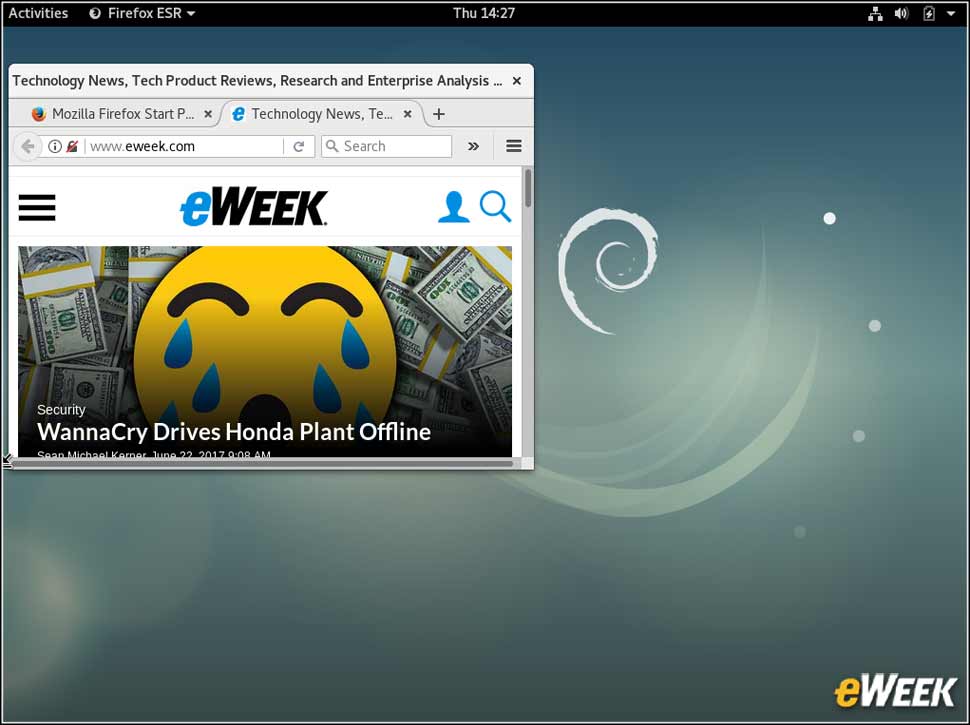Viewport: 970px width, 725px height.
Task: Open the Activities overview
Action: 38,13
